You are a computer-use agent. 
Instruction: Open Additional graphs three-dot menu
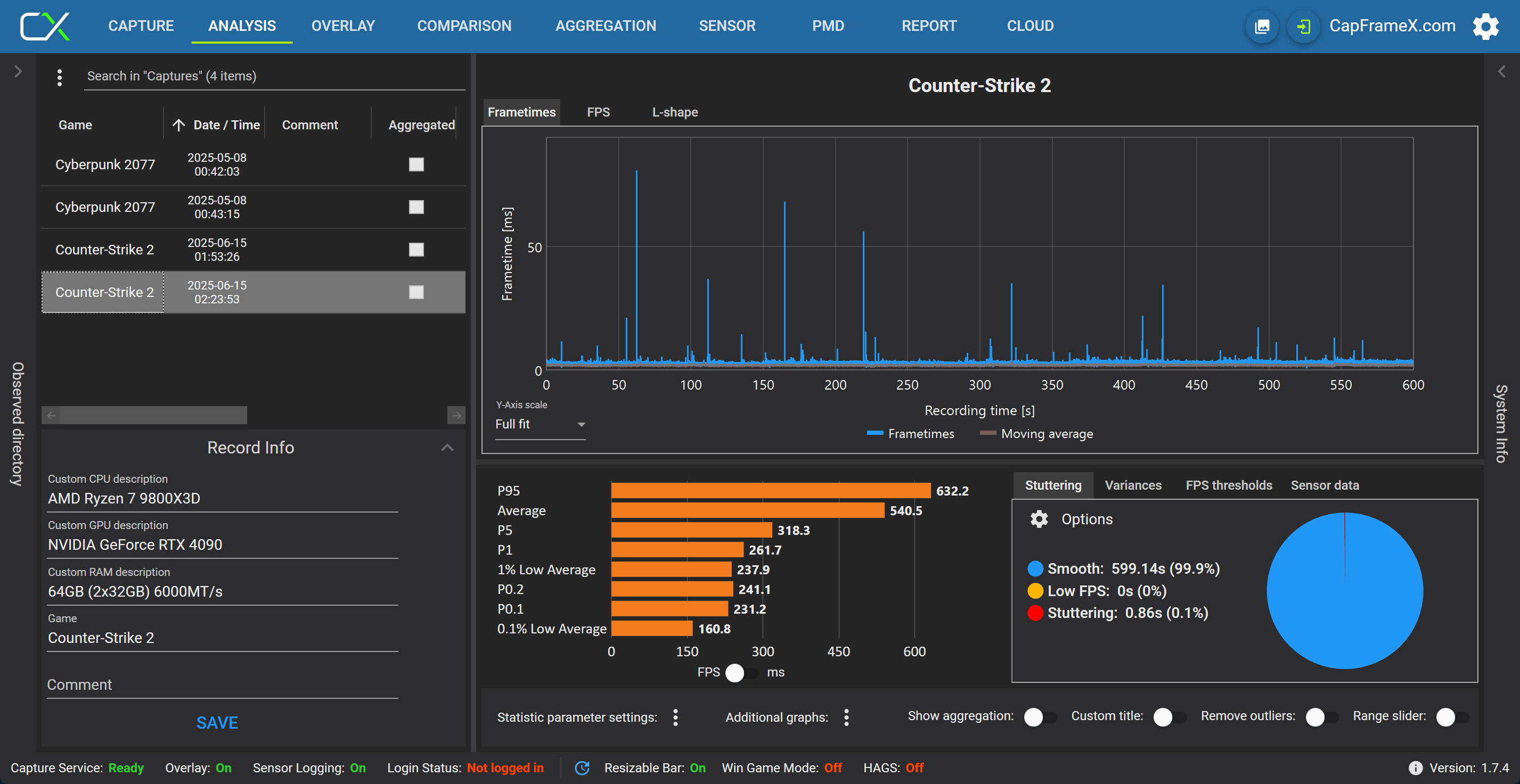(x=846, y=717)
